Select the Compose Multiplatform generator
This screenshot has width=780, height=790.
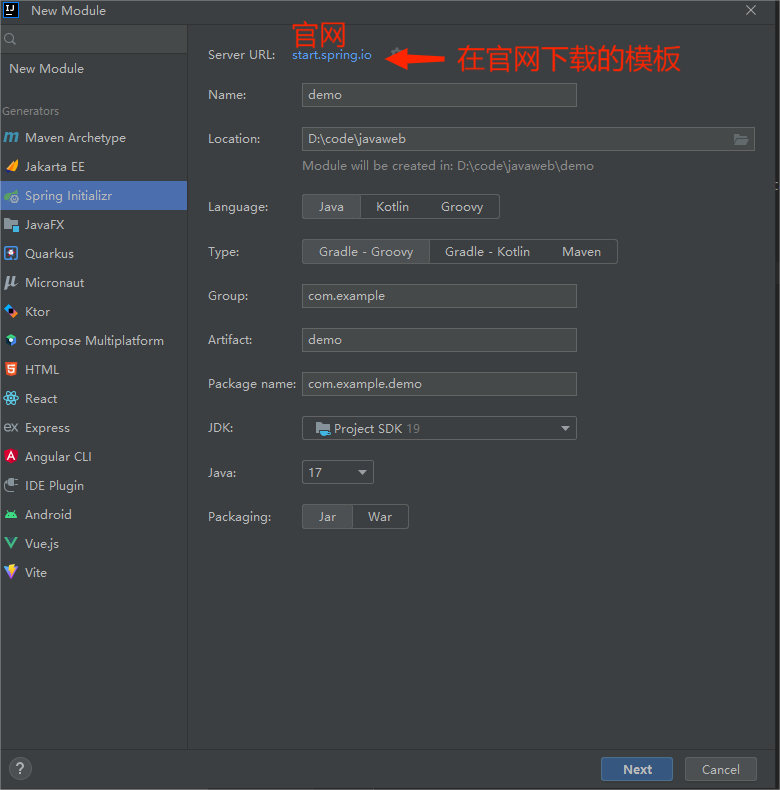[94, 341]
